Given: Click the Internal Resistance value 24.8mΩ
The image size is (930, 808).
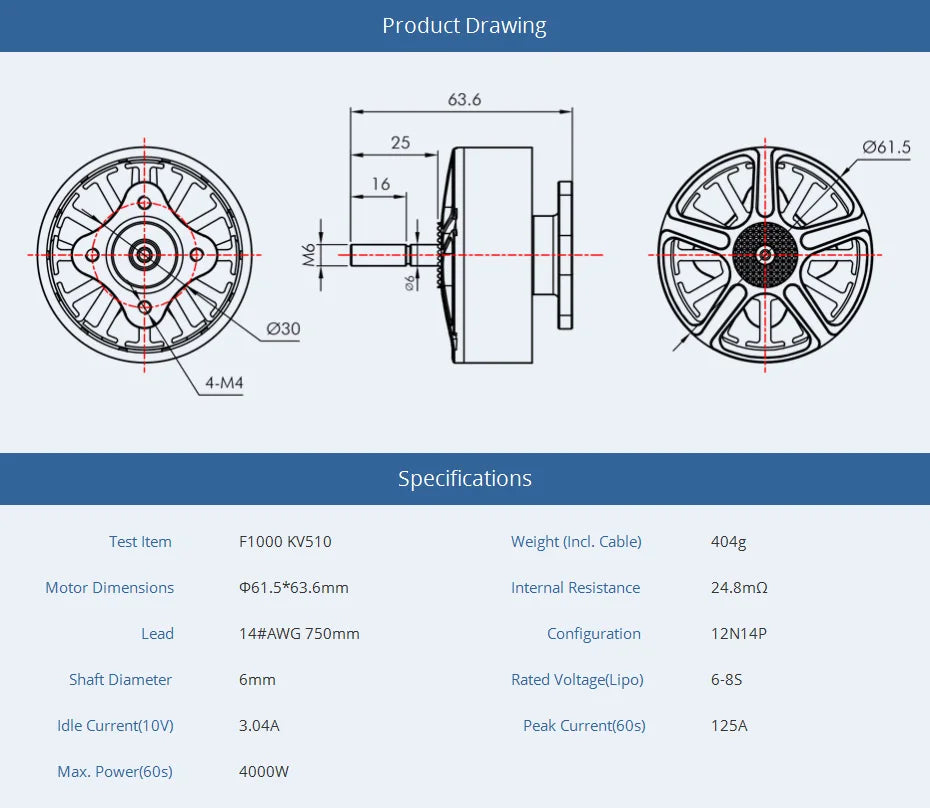Looking at the screenshot, I should click(739, 588).
